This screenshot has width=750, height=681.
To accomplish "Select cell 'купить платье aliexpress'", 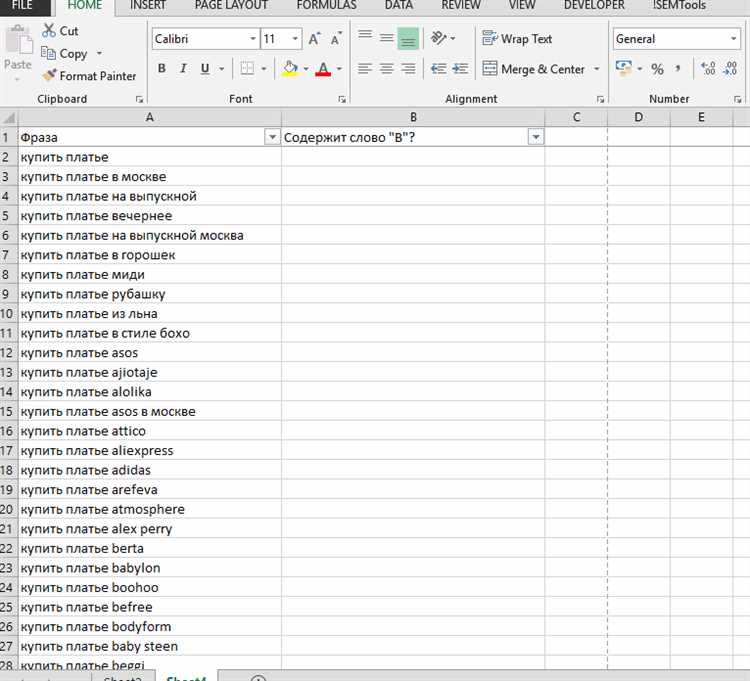I will (x=150, y=450).
